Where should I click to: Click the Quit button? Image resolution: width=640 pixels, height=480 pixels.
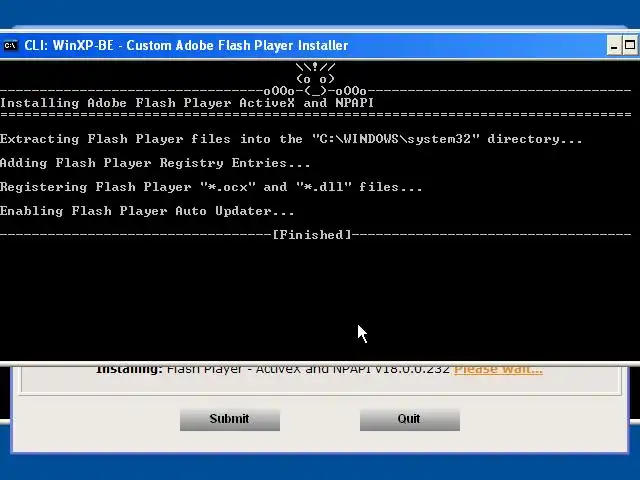pos(410,420)
